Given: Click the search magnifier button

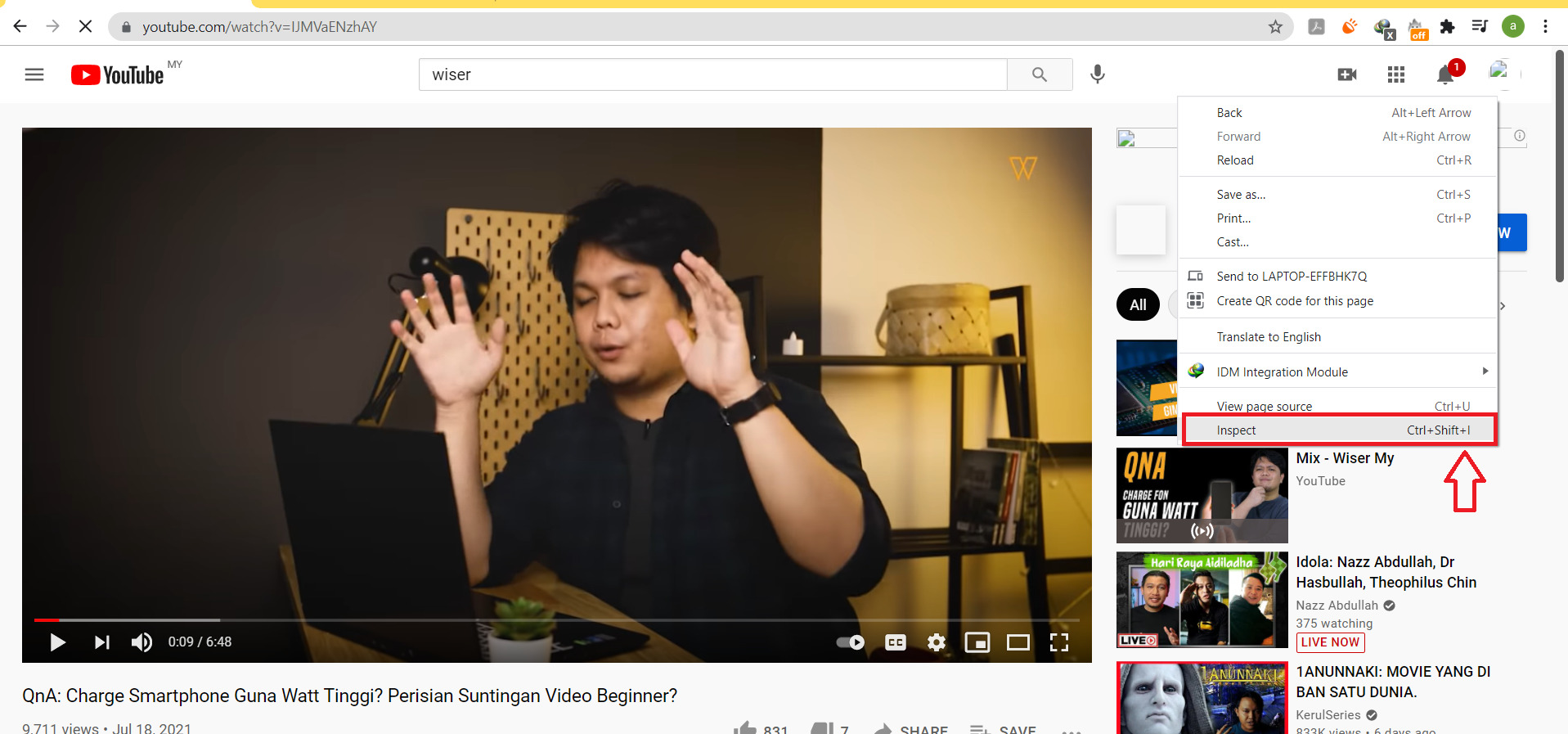Looking at the screenshot, I should [1040, 74].
